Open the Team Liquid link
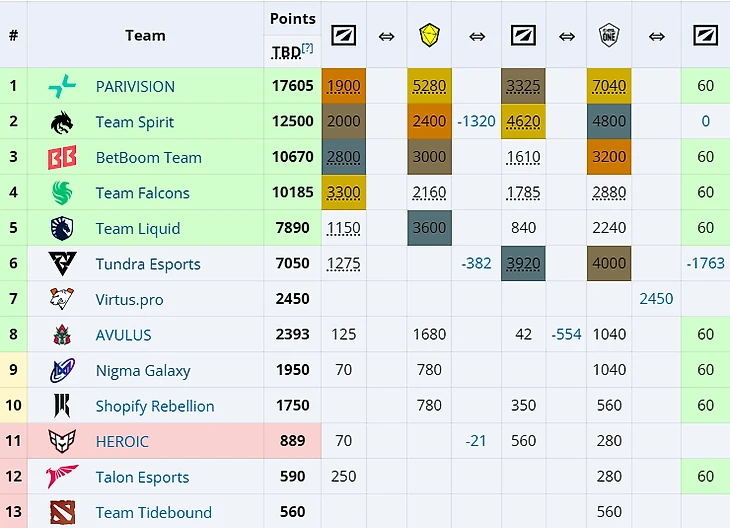 [x=138, y=229]
